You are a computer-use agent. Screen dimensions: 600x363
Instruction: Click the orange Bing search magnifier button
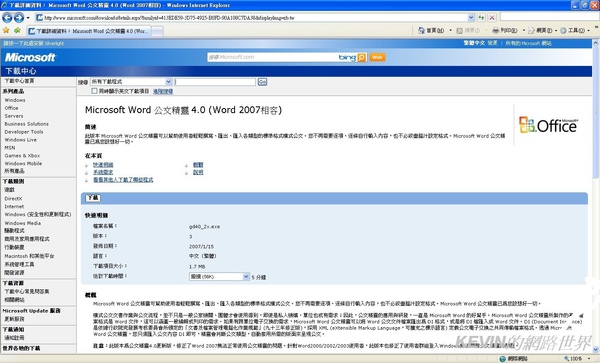click(x=362, y=57)
